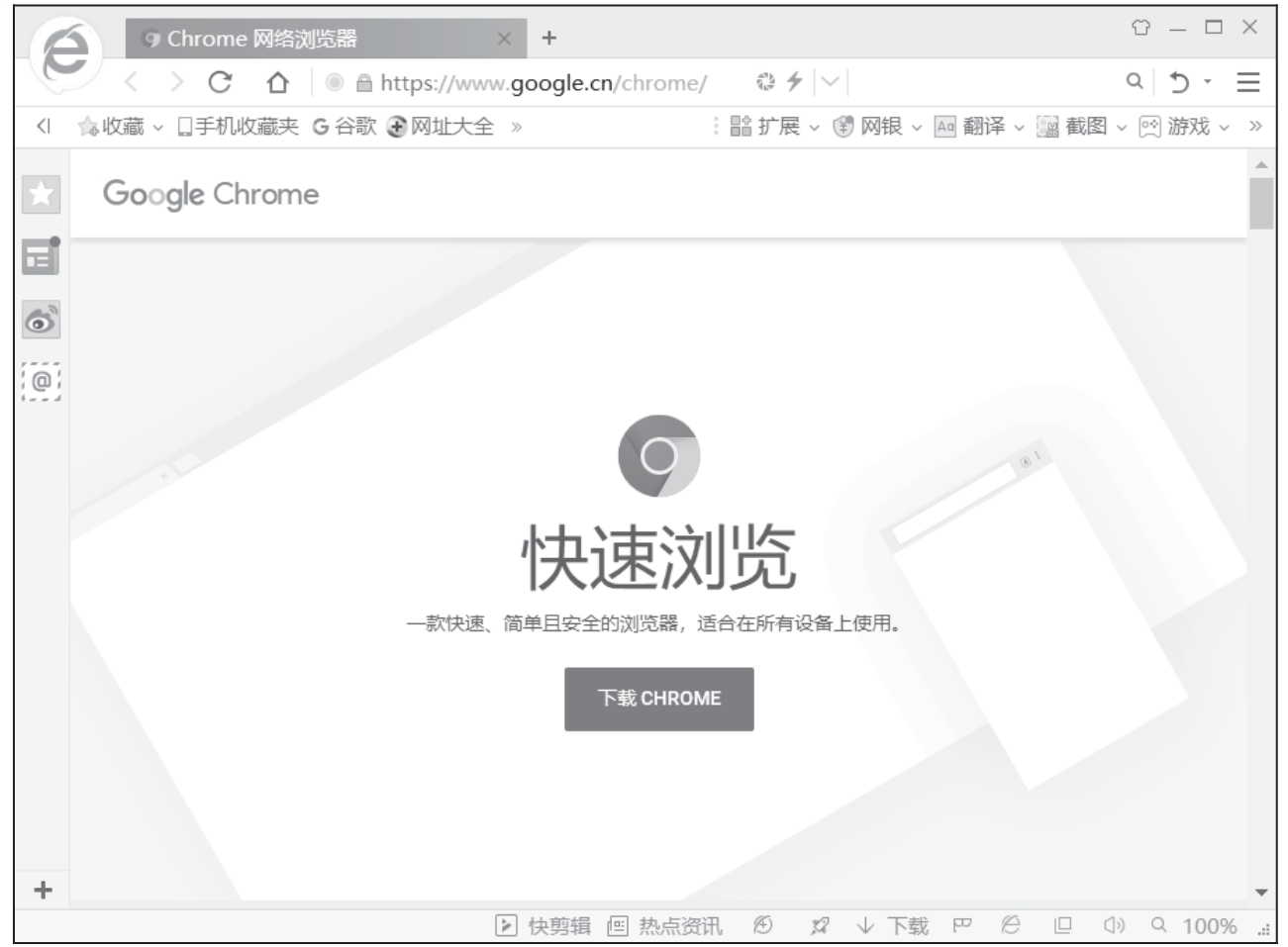The width and height of the screenshot is (1288, 947).
Task: Click the 快速浏览 headline text
Action: 659,557
